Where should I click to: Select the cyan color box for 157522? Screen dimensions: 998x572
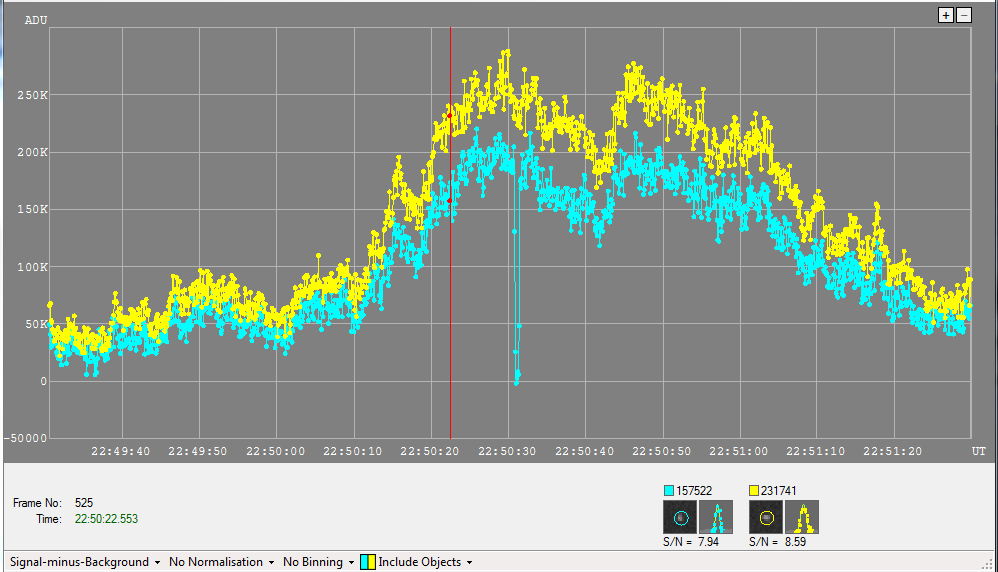pyautogui.click(x=669, y=490)
